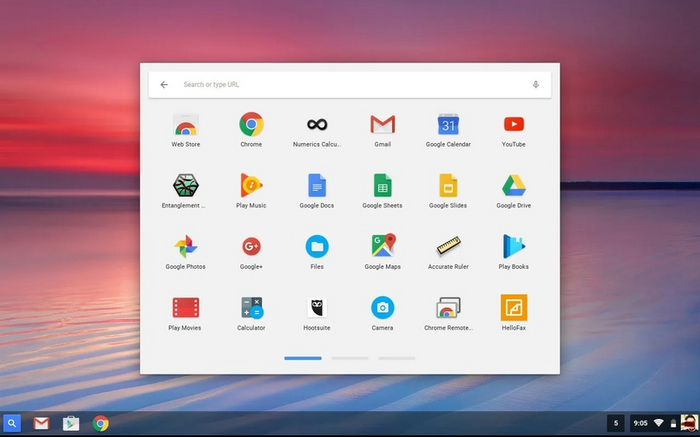Screen dimensions: 700x437
Task: Open Gmail in the launcher
Action: coord(382,125)
